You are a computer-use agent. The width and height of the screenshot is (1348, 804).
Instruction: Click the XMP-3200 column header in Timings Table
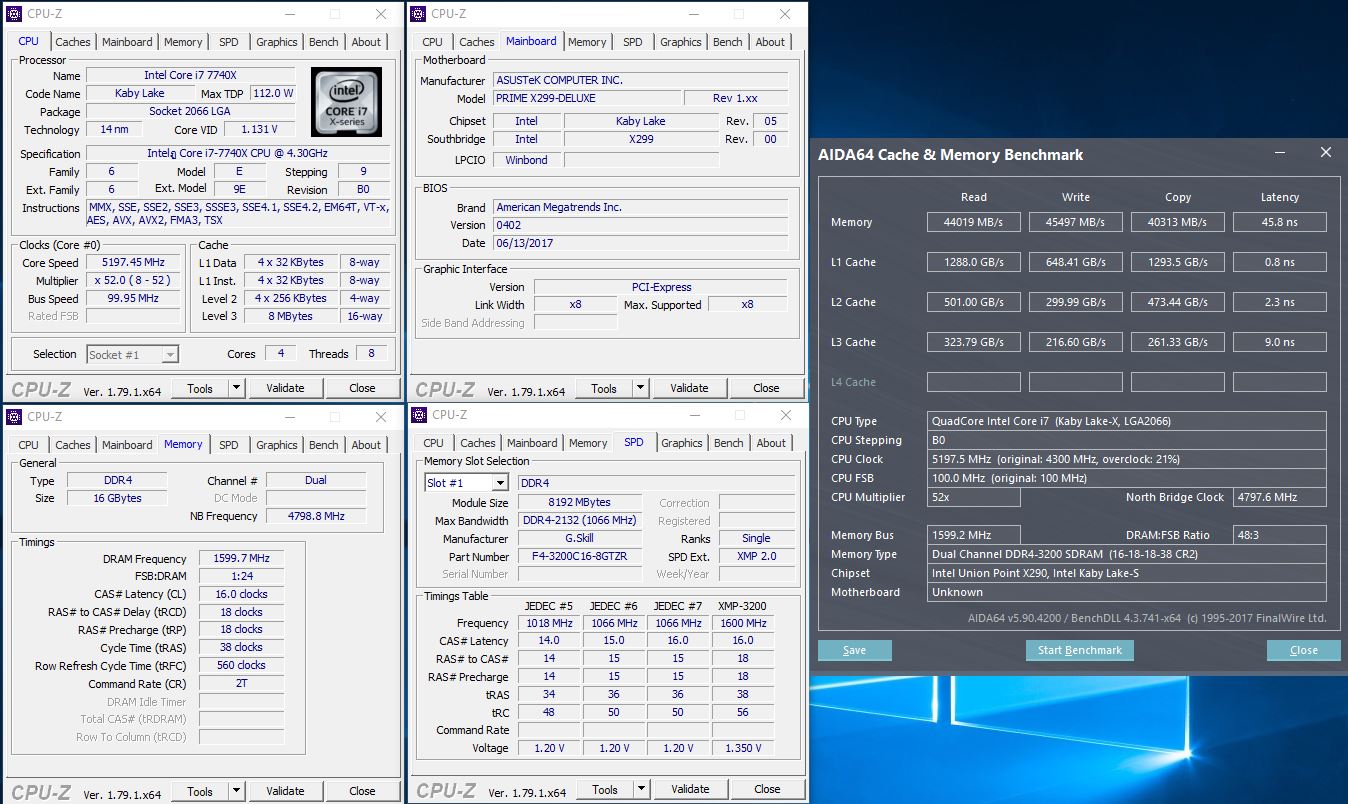click(x=742, y=605)
